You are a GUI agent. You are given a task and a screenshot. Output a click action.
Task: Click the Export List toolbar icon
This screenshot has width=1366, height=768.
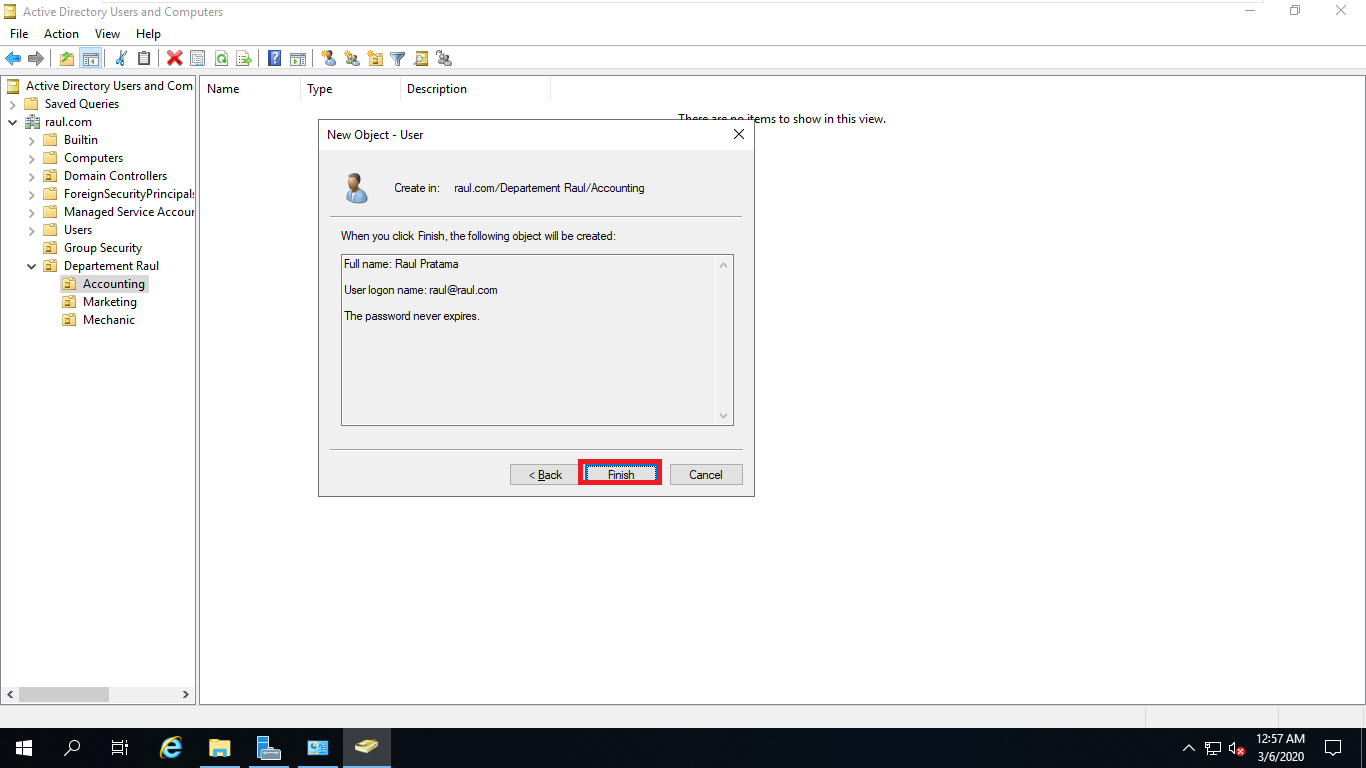pyautogui.click(x=243, y=58)
